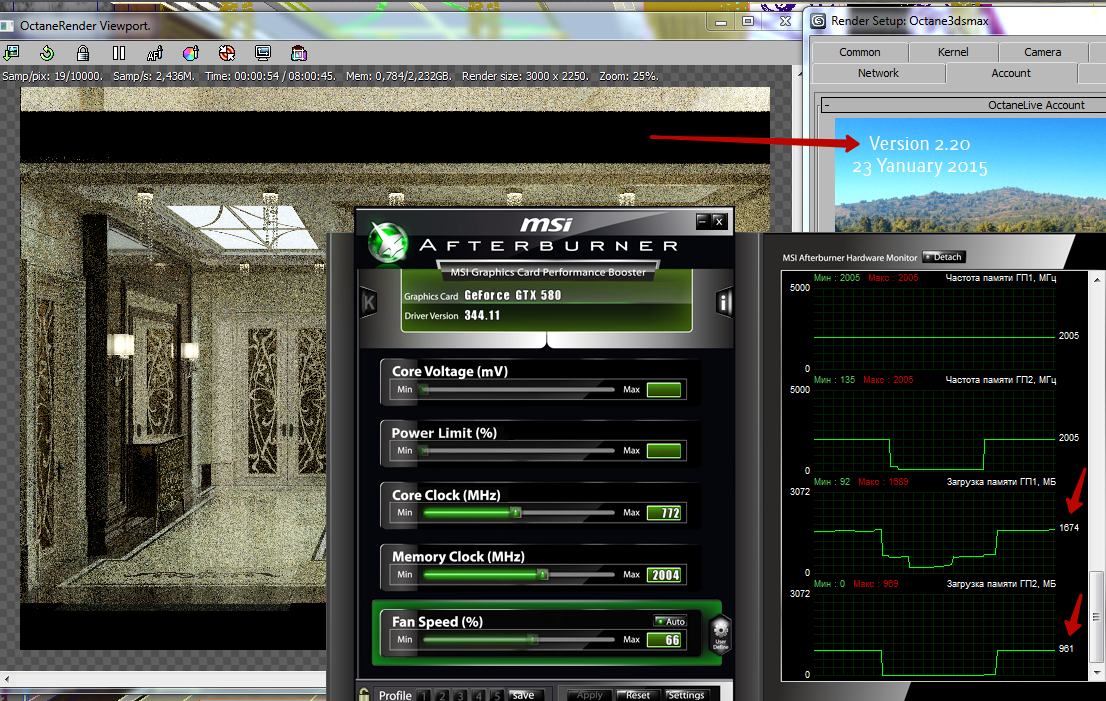The height and width of the screenshot is (701, 1106).
Task: Switch to the Camera tab
Action: click(x=1043, y=52)
